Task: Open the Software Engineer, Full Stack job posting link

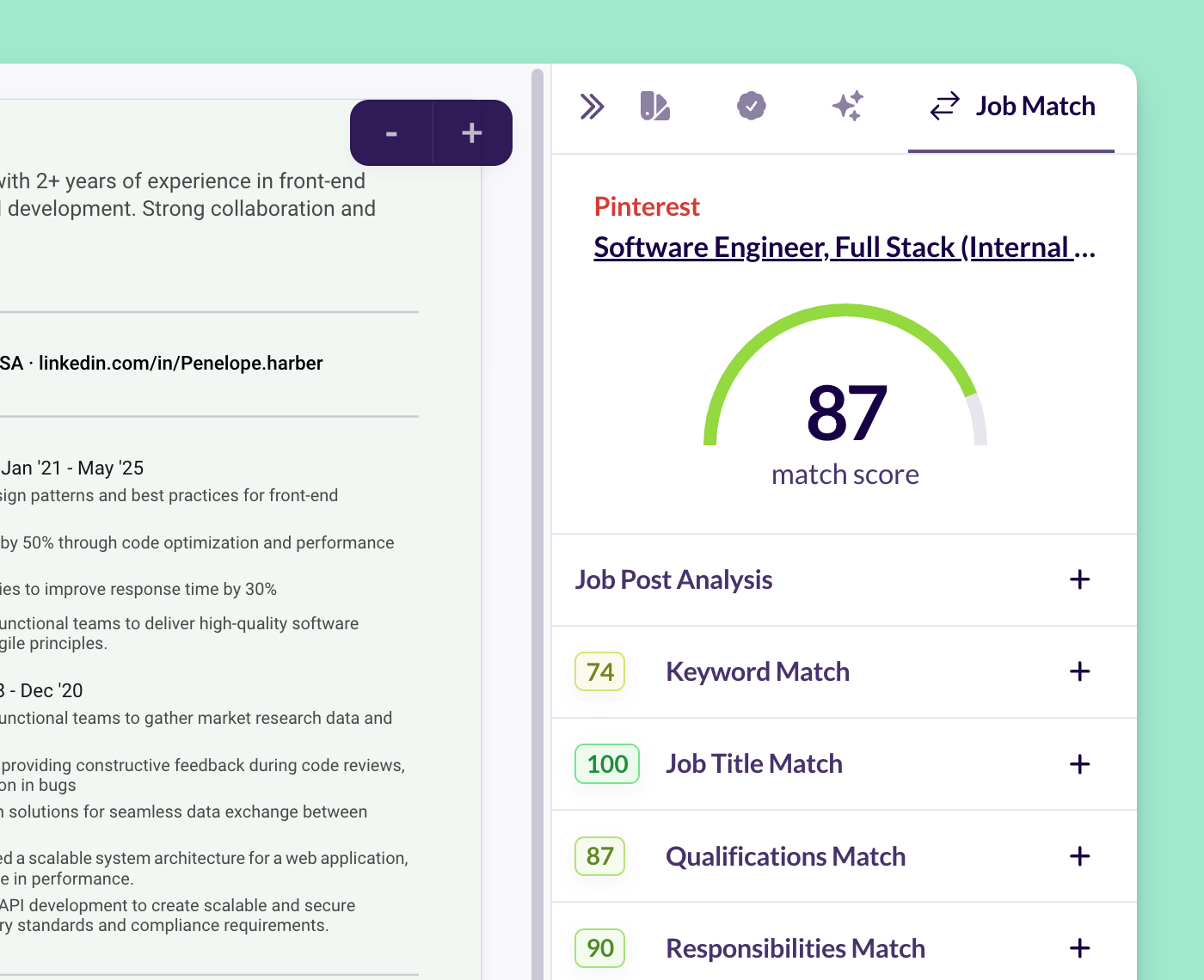Action: [x=844, y=247]
